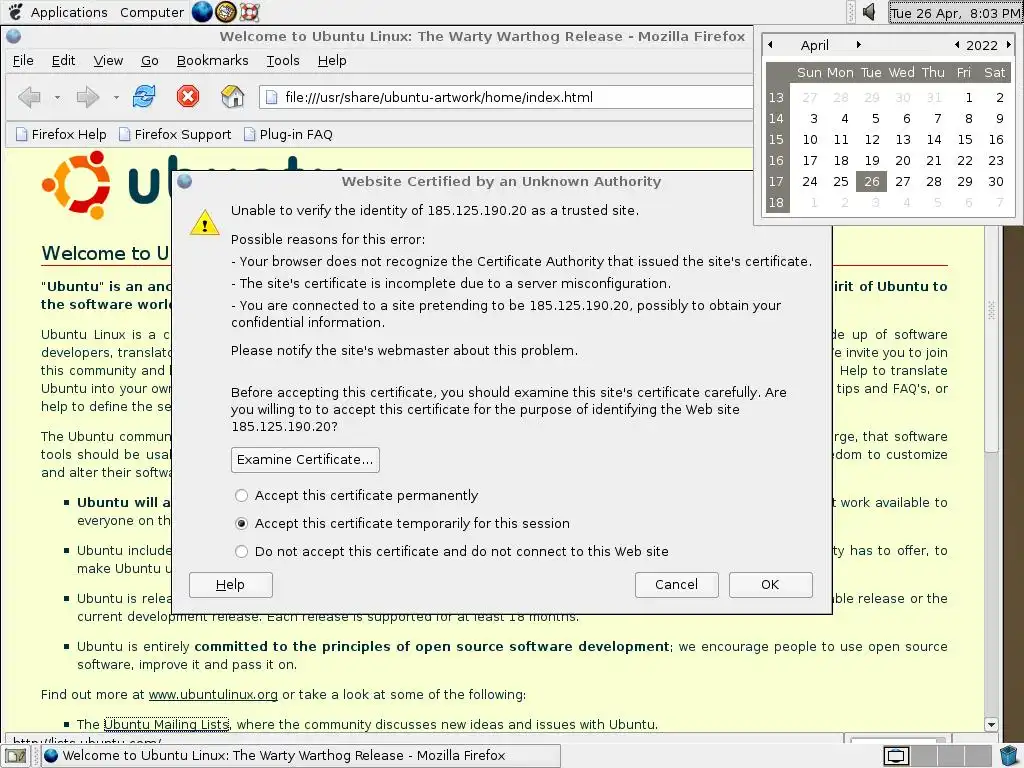
Task: Click the Firefox window title bar globe icon
Action: point(14,37)
